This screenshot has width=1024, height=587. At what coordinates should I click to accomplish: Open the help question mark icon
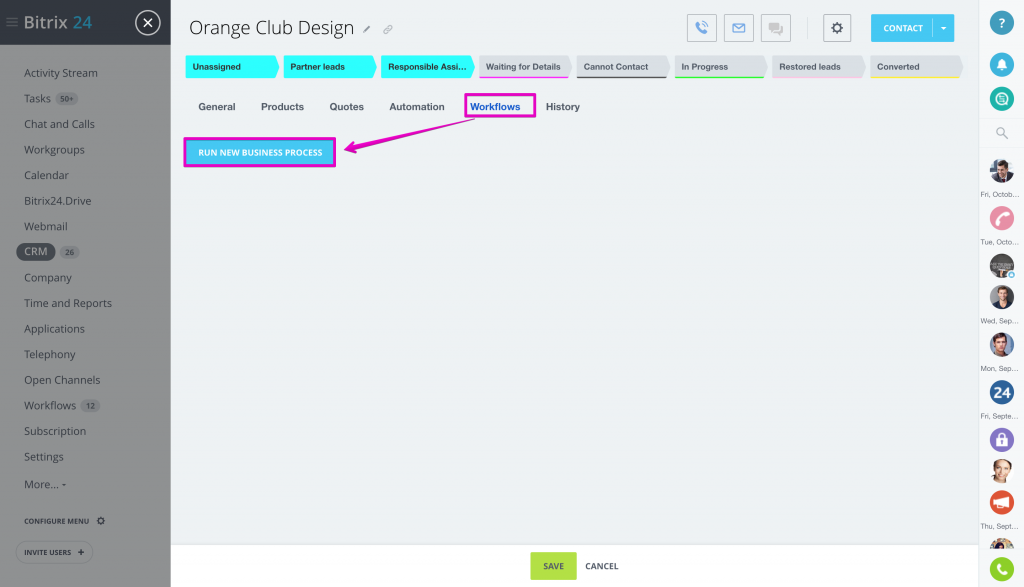coord(1001,23)
